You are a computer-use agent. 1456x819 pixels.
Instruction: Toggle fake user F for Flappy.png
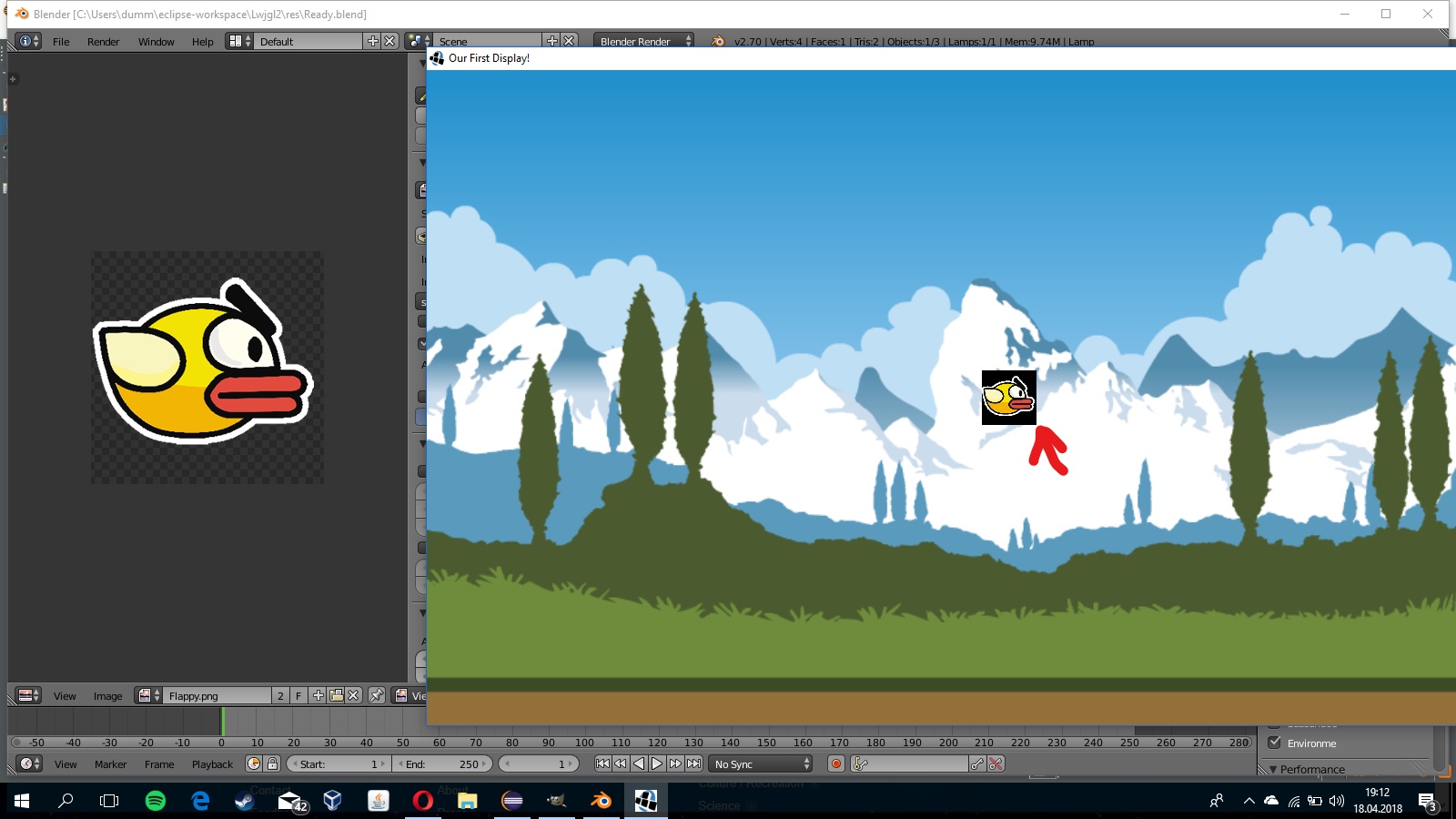point(298,695)
